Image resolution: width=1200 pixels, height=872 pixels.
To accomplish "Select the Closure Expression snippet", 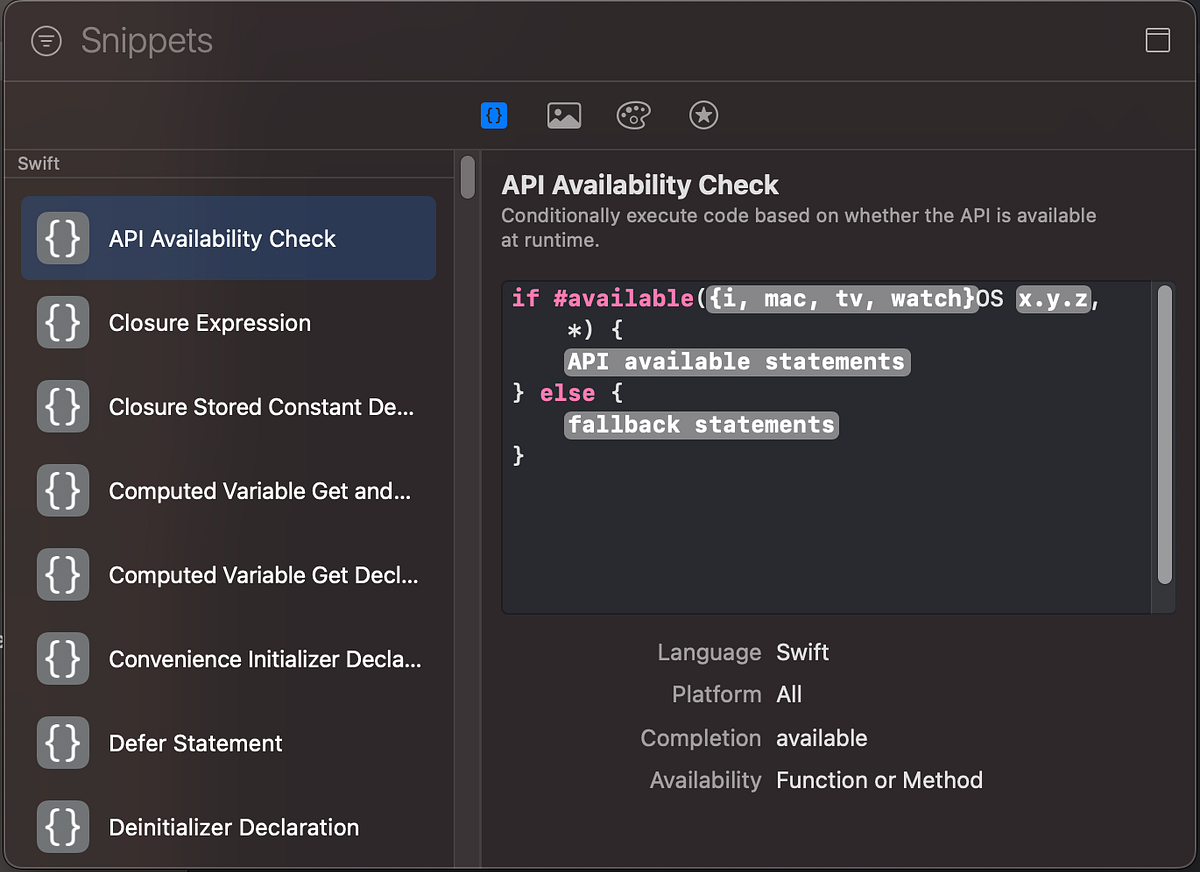I will 228,322.
